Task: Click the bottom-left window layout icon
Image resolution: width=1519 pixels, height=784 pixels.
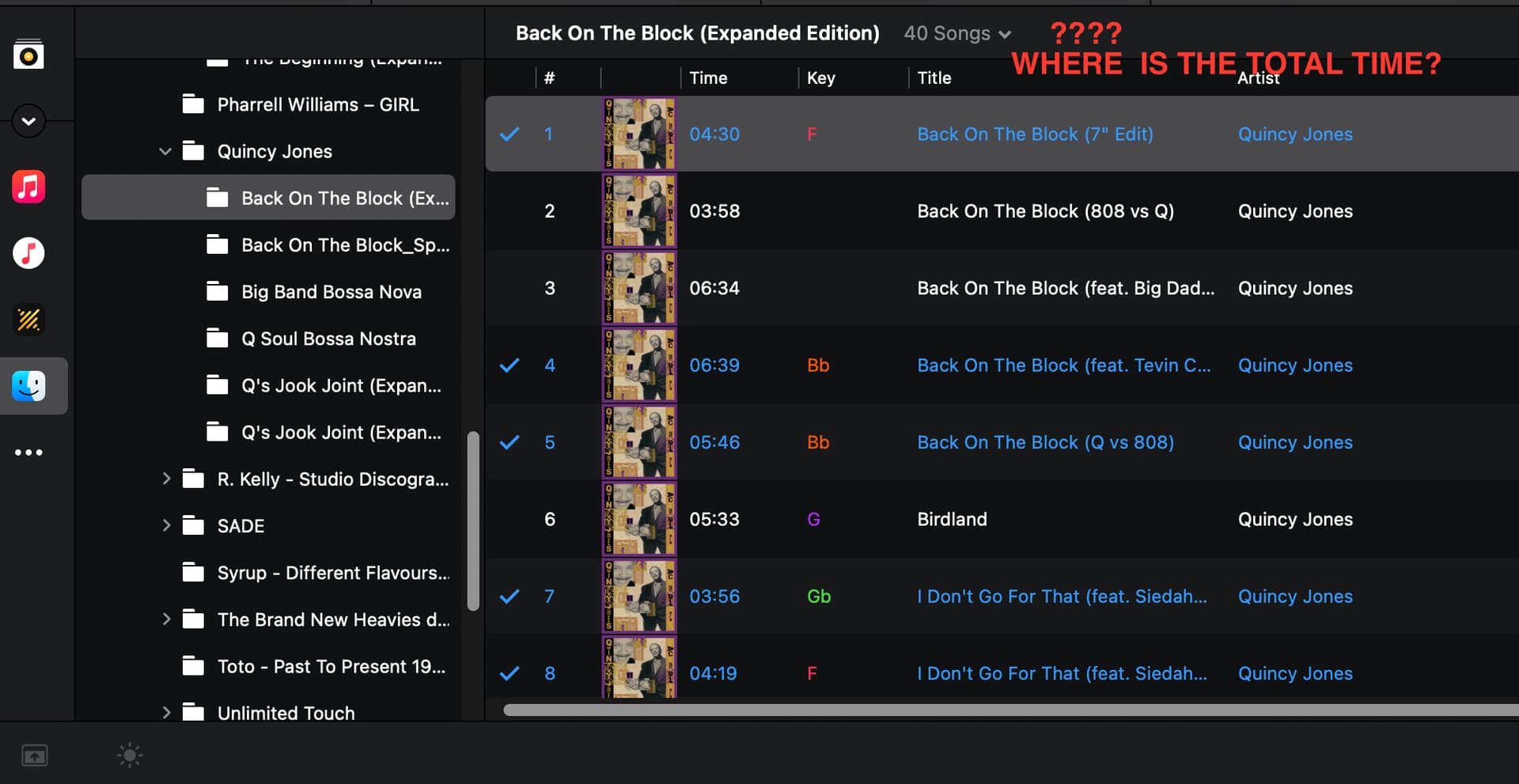Action: (x=34, y=756)
